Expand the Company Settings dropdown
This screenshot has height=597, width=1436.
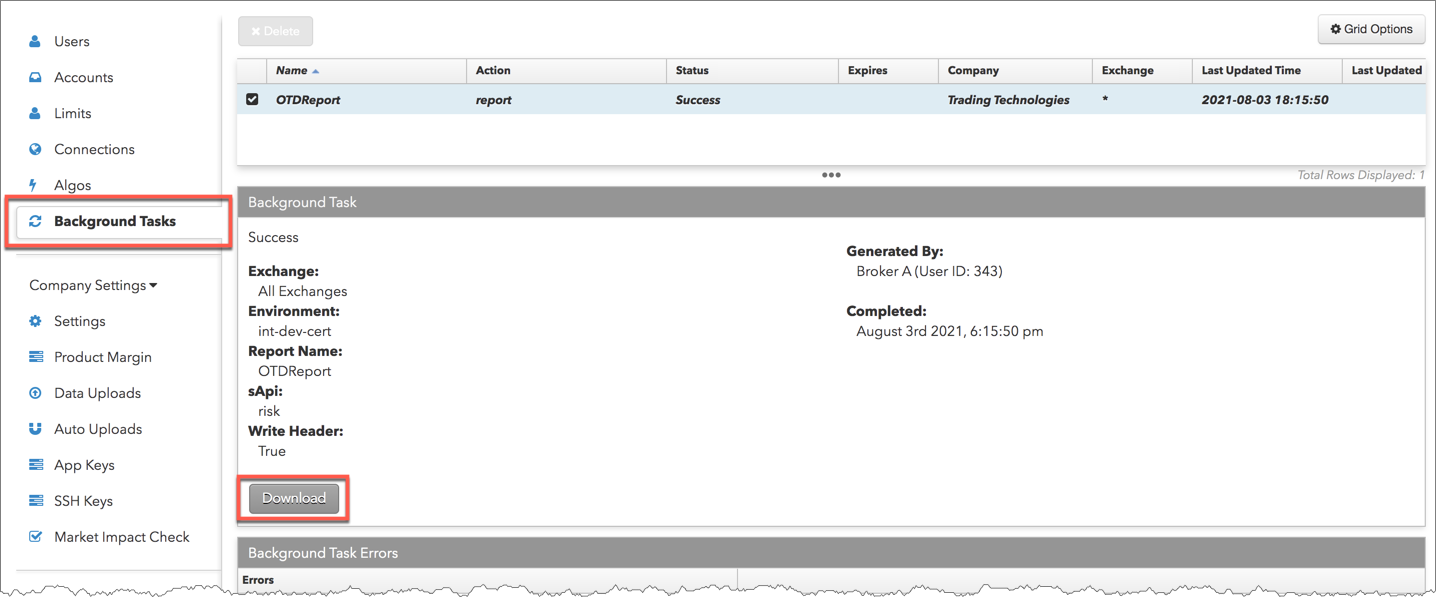click(93, 286)
